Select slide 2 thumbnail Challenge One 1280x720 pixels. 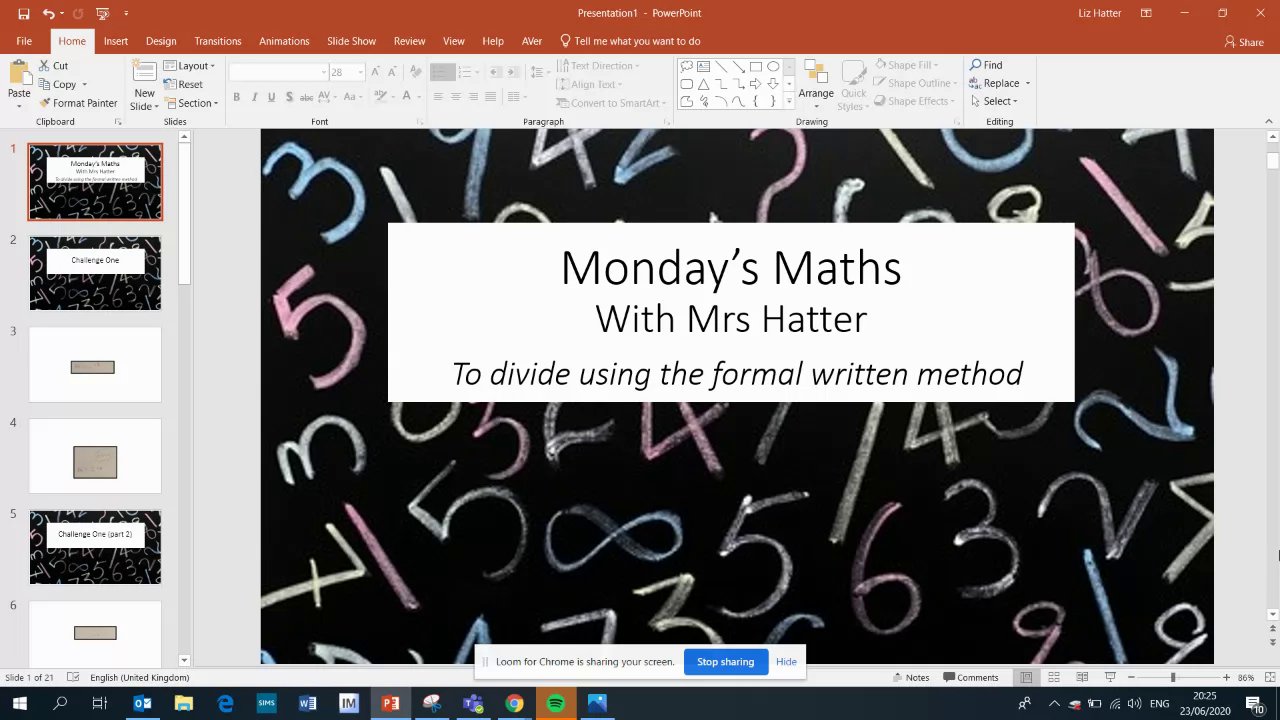click(x=95, y=273)
